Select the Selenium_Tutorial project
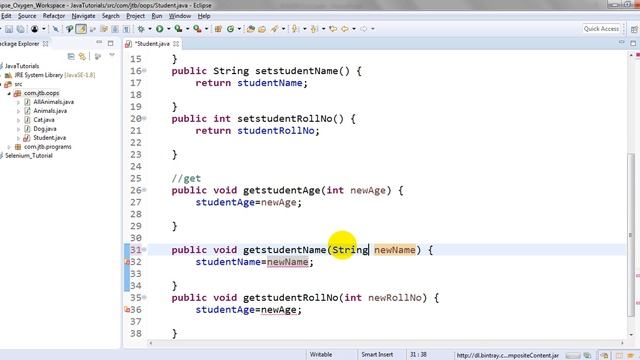This screenshot has height=360, width=640. pyautogui.click(x=29, y=156)
